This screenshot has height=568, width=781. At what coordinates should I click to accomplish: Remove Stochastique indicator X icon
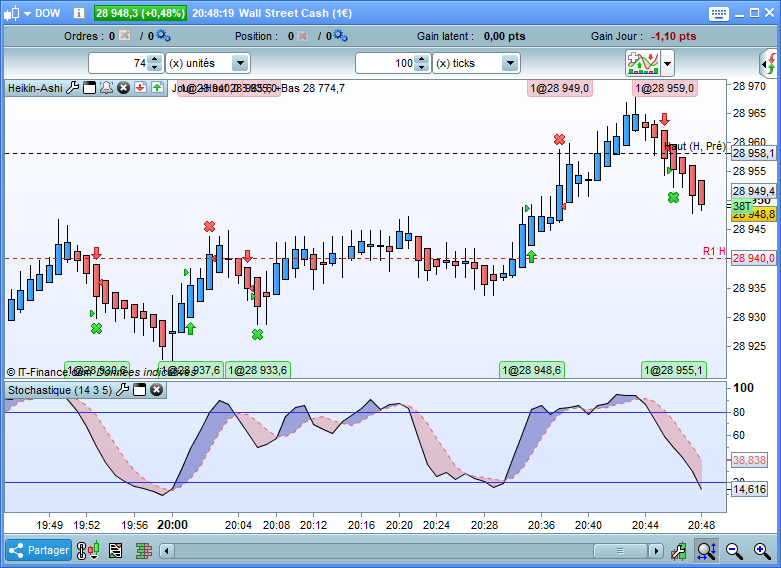click(156, 390)
